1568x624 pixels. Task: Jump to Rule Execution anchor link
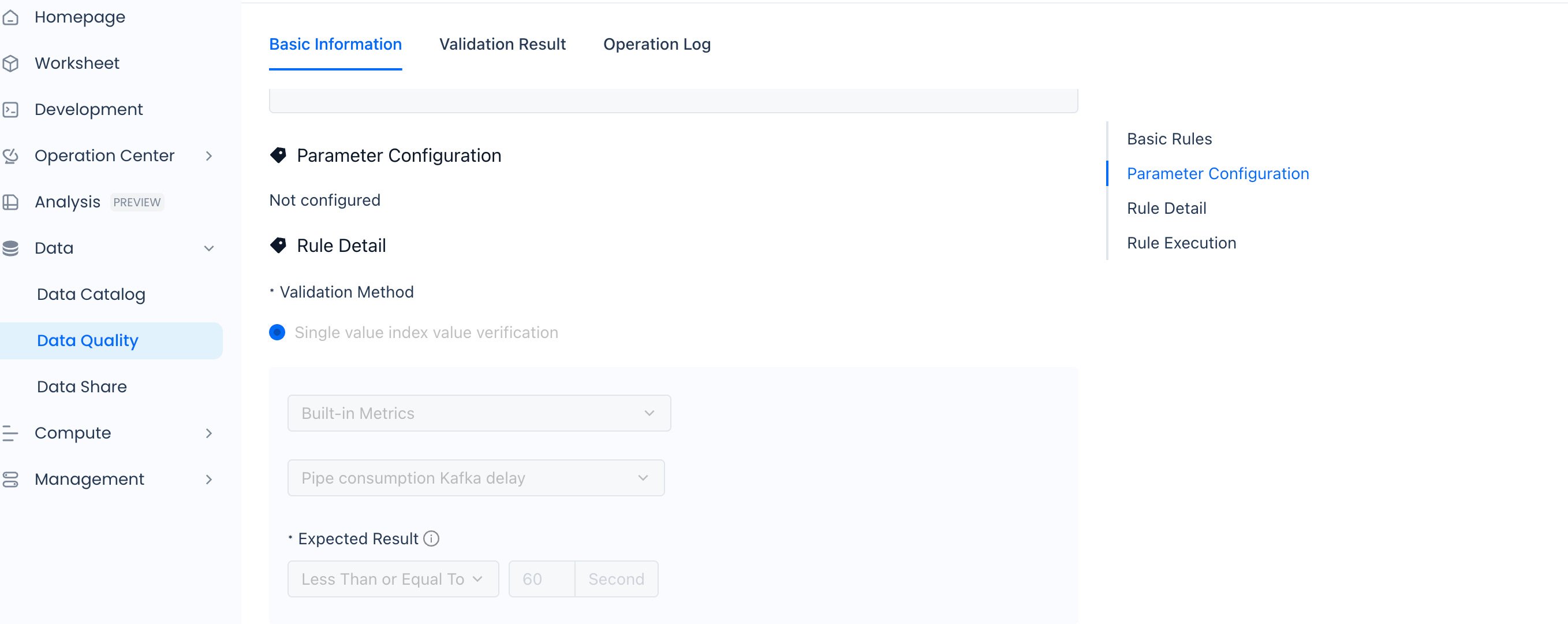[1181, 243]
